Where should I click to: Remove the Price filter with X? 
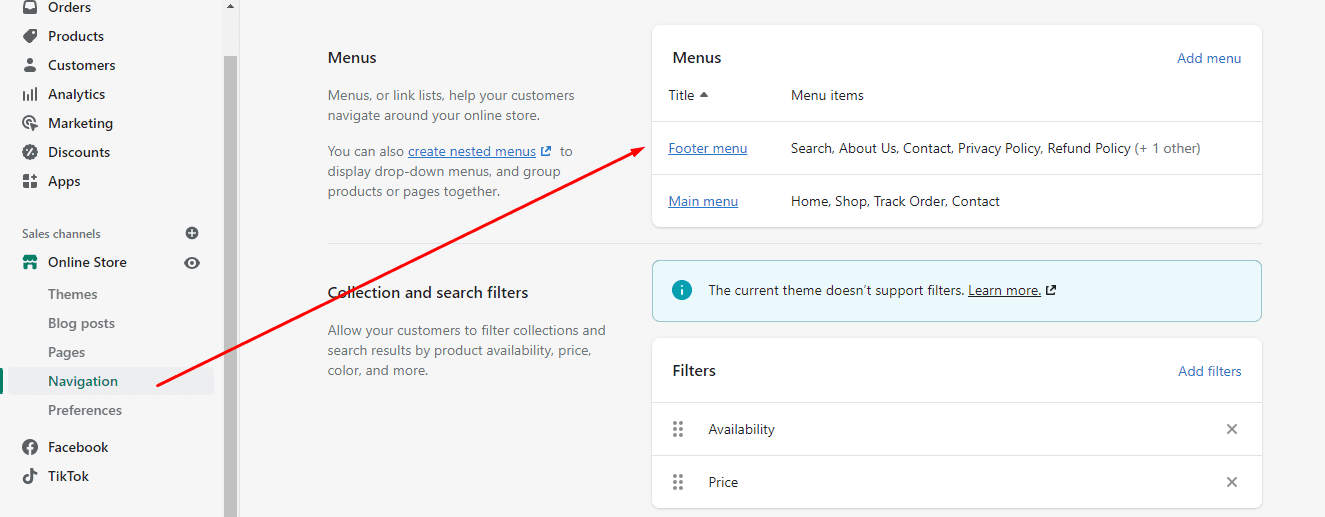(1232, 482)
